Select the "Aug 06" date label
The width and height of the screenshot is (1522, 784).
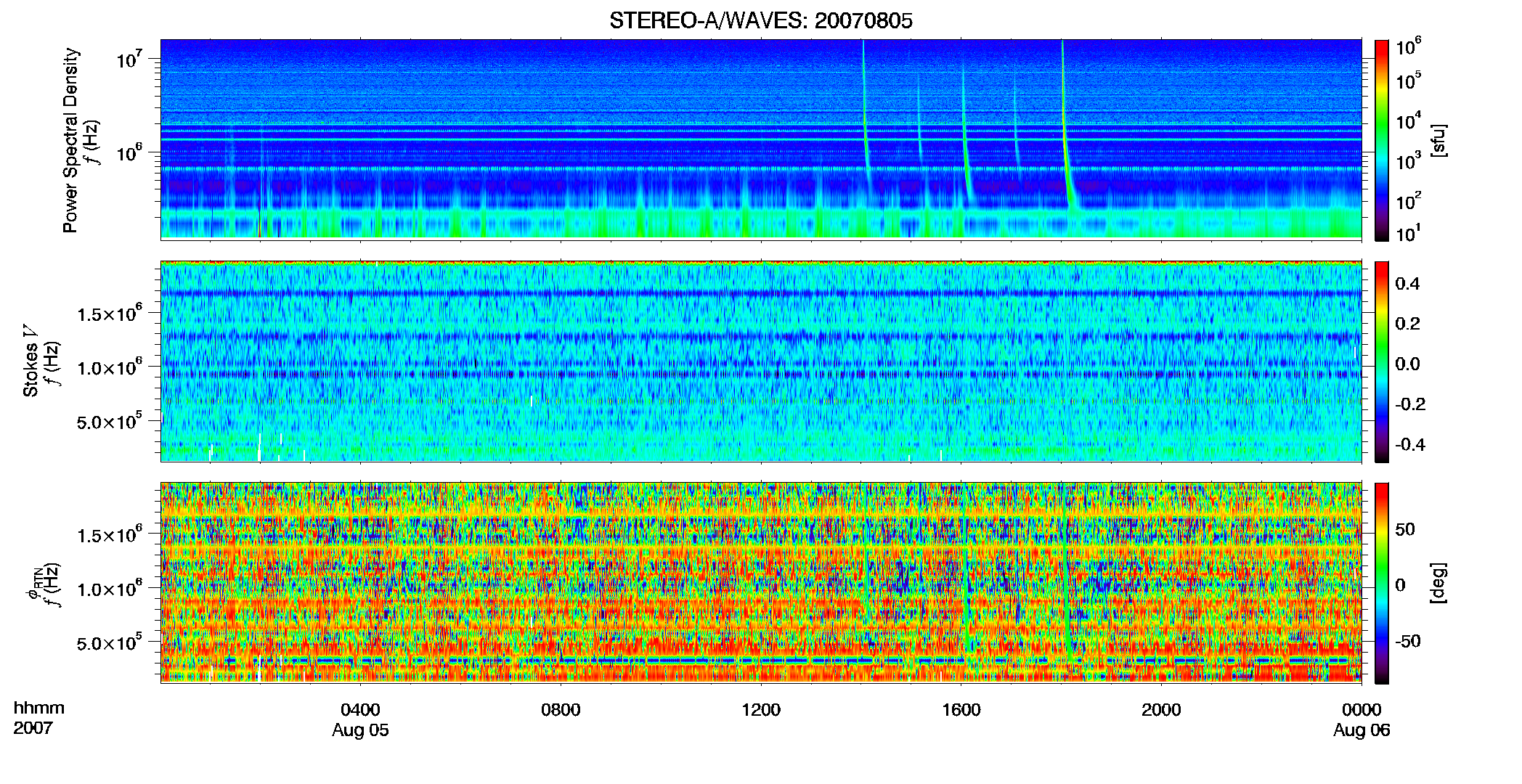click(x=1362, y=730)
